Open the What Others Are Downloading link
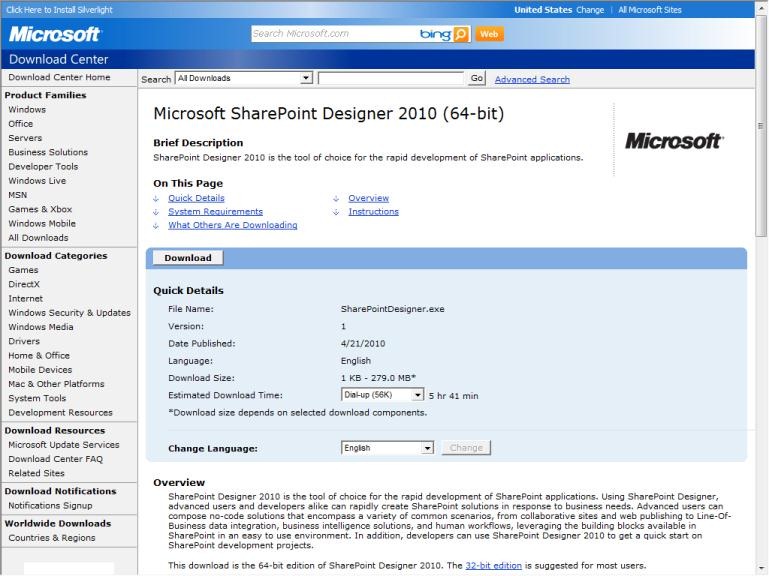 pyautogui.click(x=232, y=225)
